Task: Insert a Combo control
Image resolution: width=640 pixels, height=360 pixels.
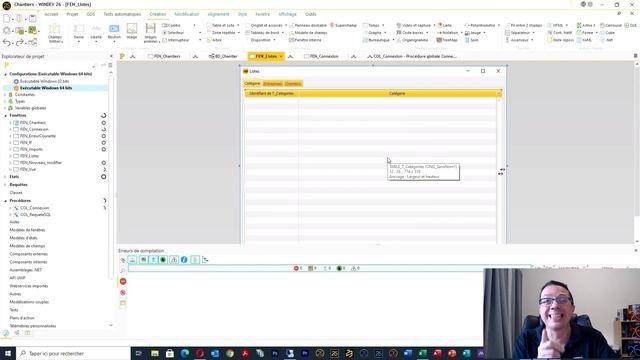Action: coord(172,25)
